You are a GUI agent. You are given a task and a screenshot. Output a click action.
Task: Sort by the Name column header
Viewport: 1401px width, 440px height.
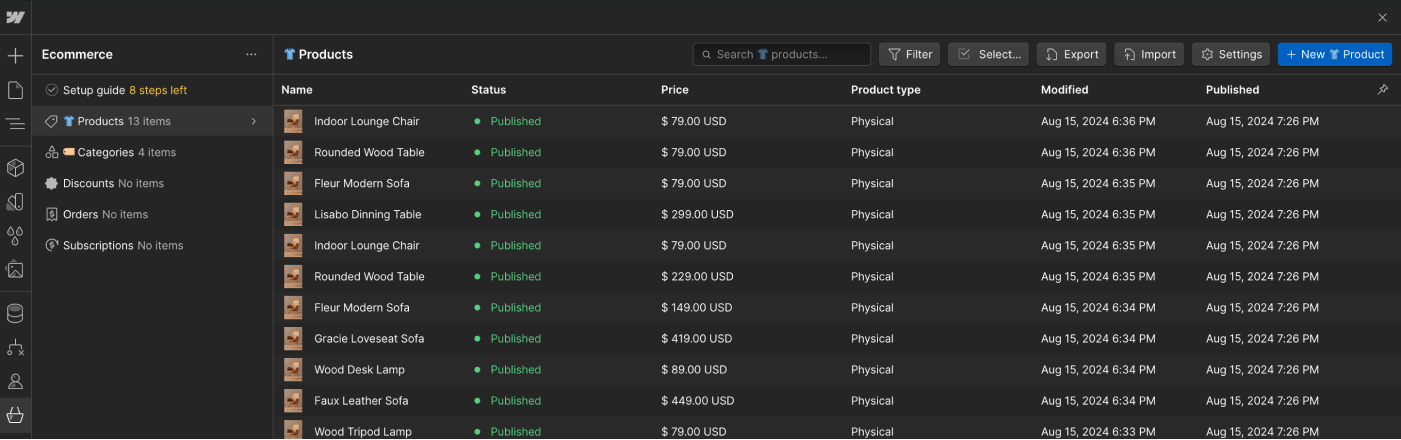[x=297, y=90]
